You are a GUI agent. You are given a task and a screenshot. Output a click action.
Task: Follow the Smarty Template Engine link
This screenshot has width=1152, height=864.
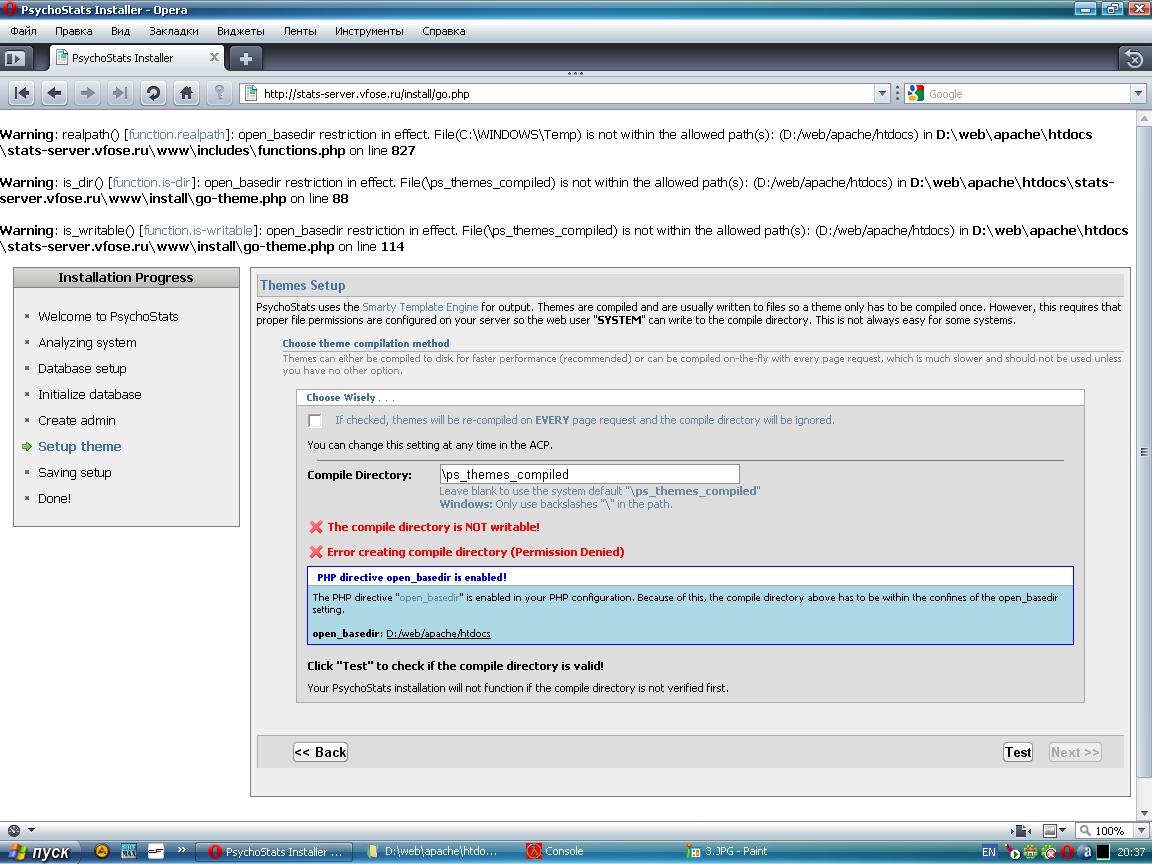pyautogui.click(x=420, y=307)
